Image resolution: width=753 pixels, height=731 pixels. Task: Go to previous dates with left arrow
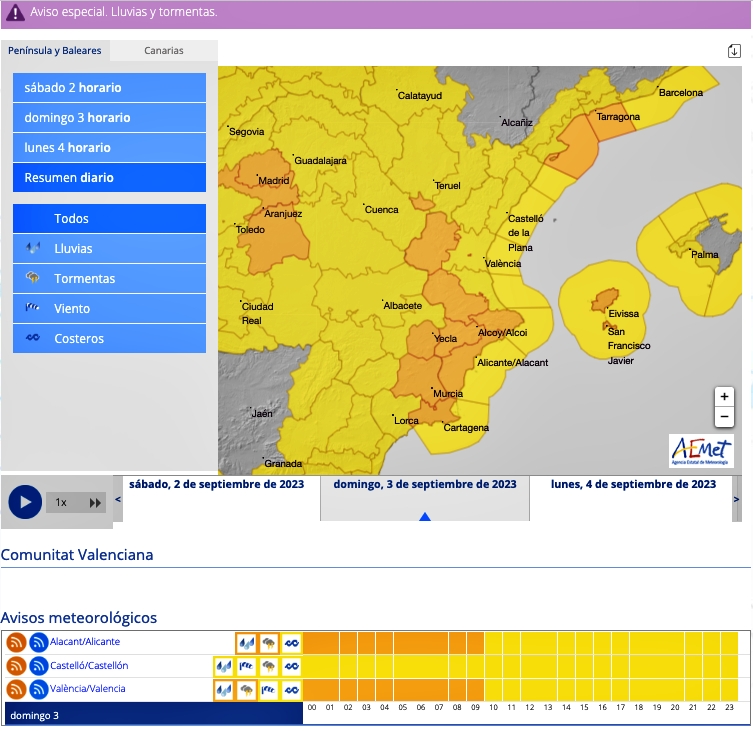(x=118, y=498)
